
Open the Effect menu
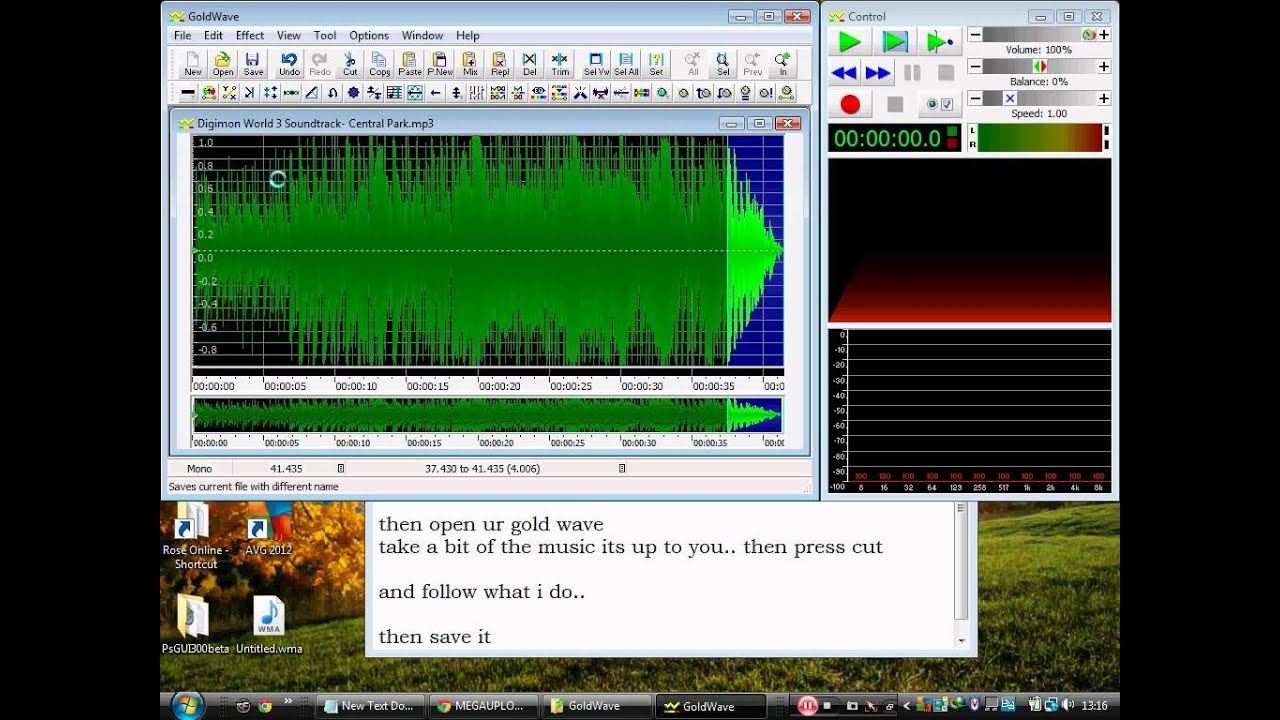click(250, 35)
